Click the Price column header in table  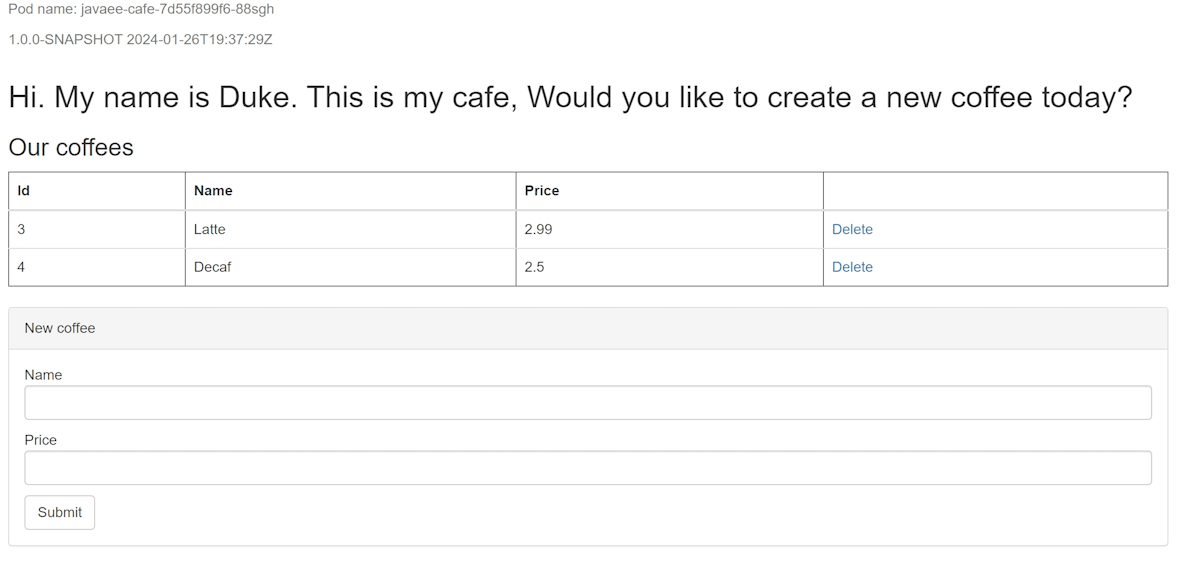point(542,190)
